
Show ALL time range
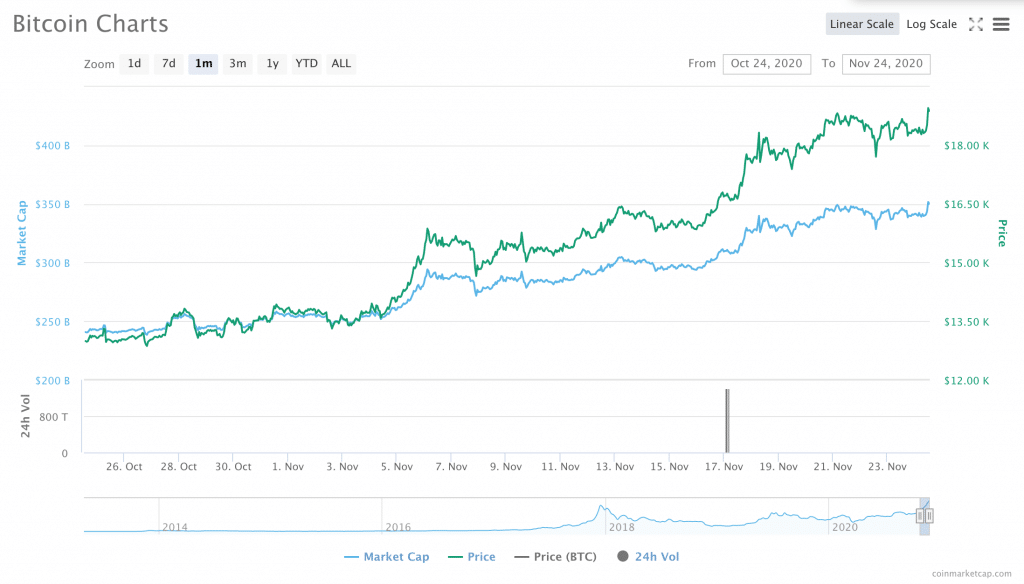(x=341, y=64)
